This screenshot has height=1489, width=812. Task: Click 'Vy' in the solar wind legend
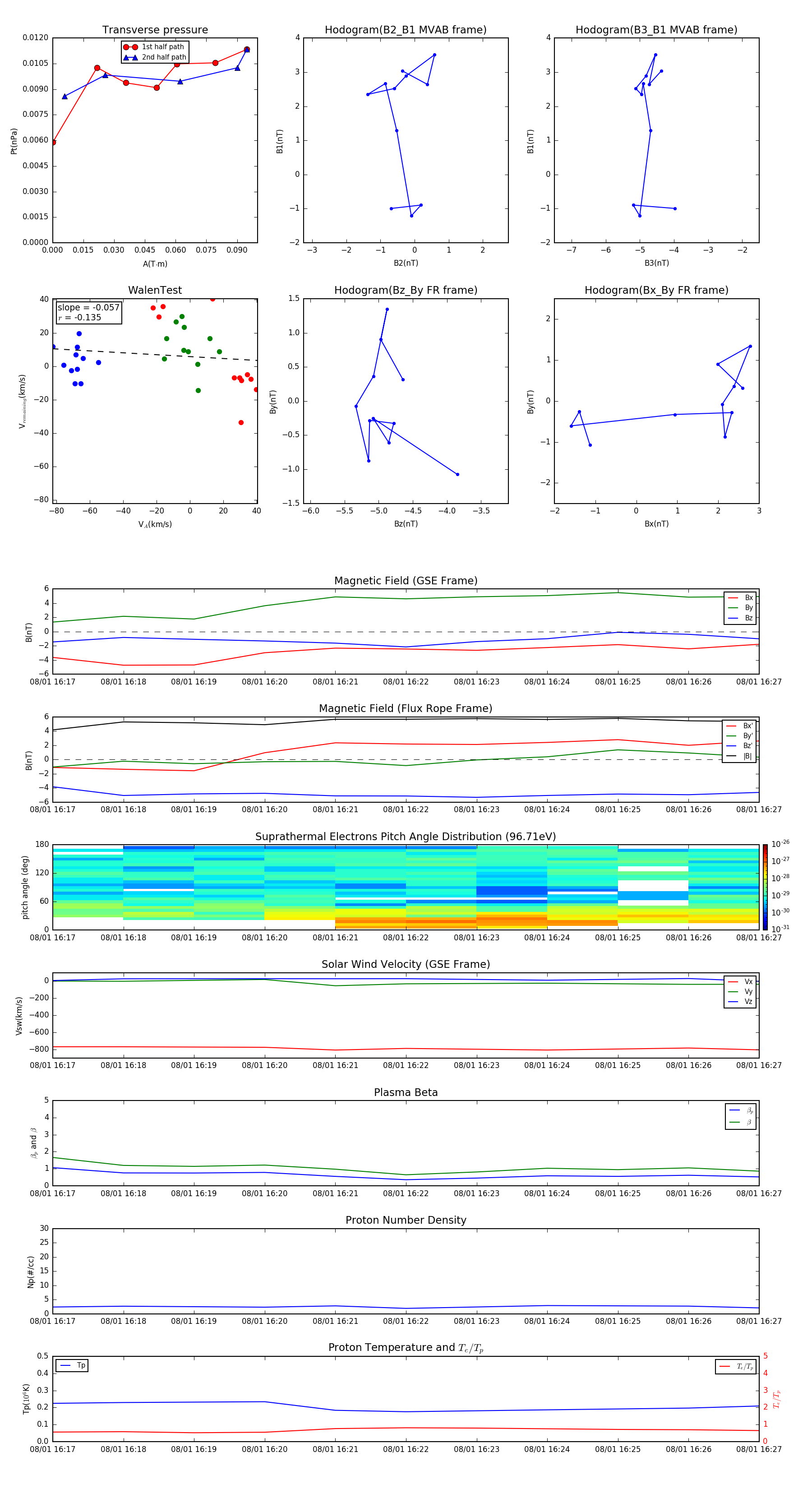748,992
